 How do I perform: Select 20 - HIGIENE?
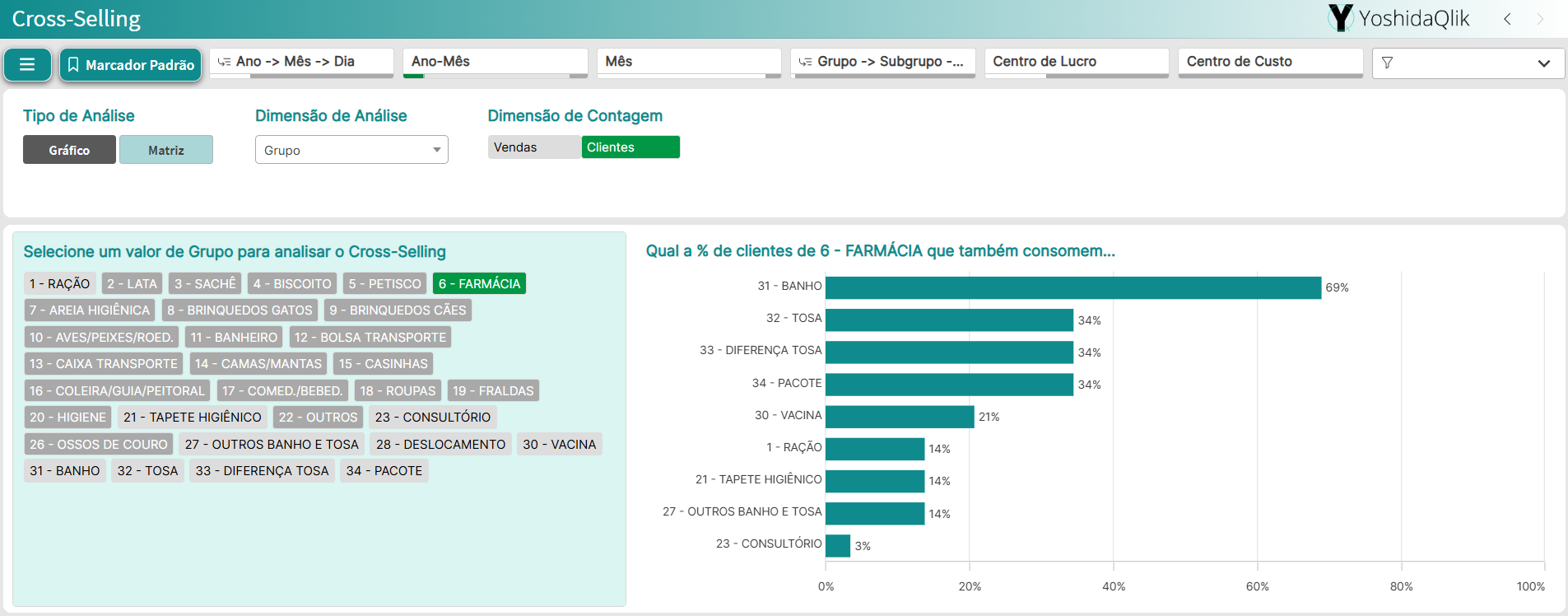[x=67, y=418]
